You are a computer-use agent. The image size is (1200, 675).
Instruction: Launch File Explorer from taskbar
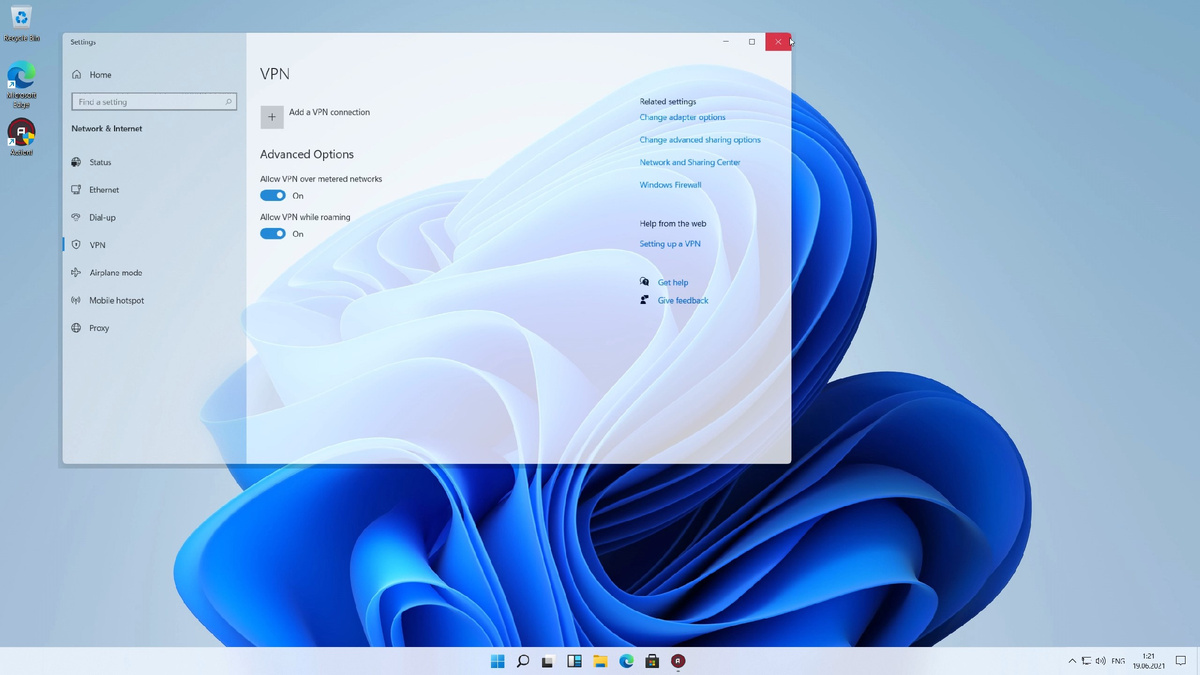click(x=600, y=661)
